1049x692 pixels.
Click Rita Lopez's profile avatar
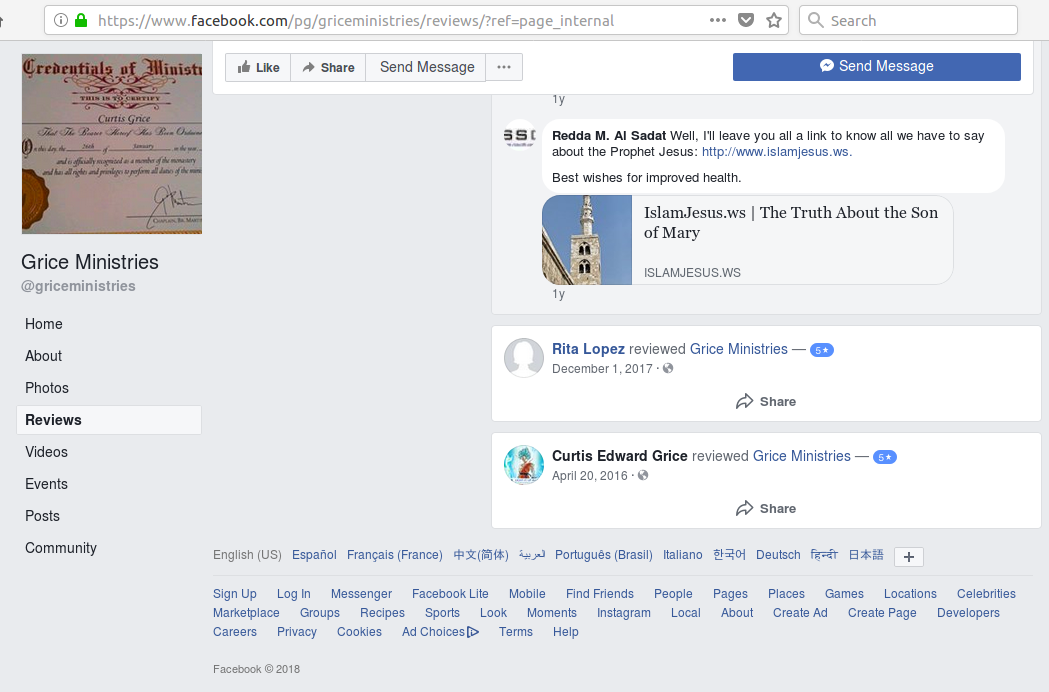524,357
